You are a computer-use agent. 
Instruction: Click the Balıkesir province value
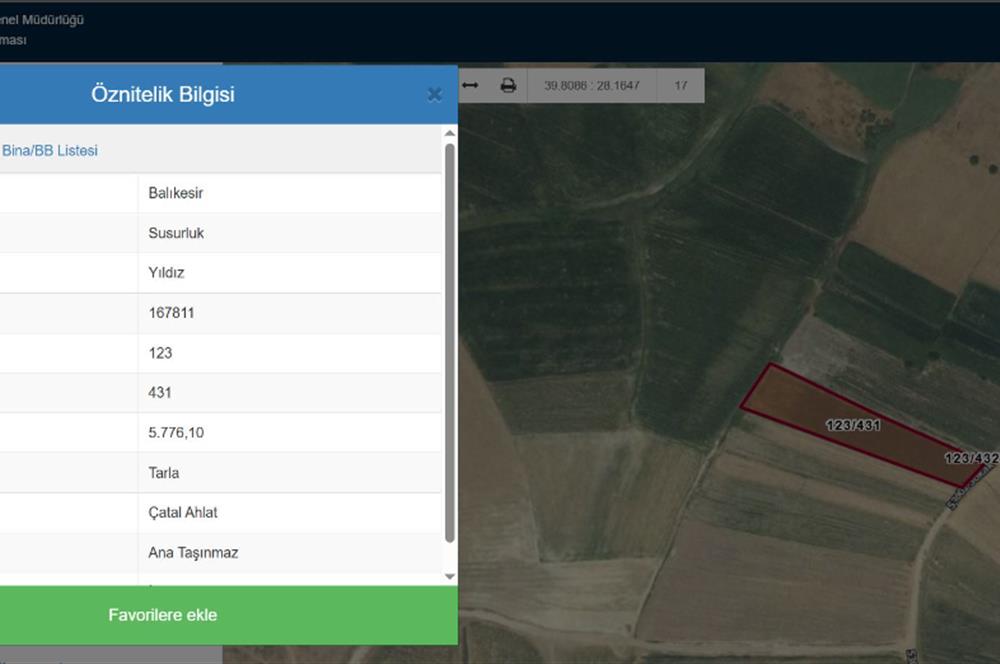point(176,193)
